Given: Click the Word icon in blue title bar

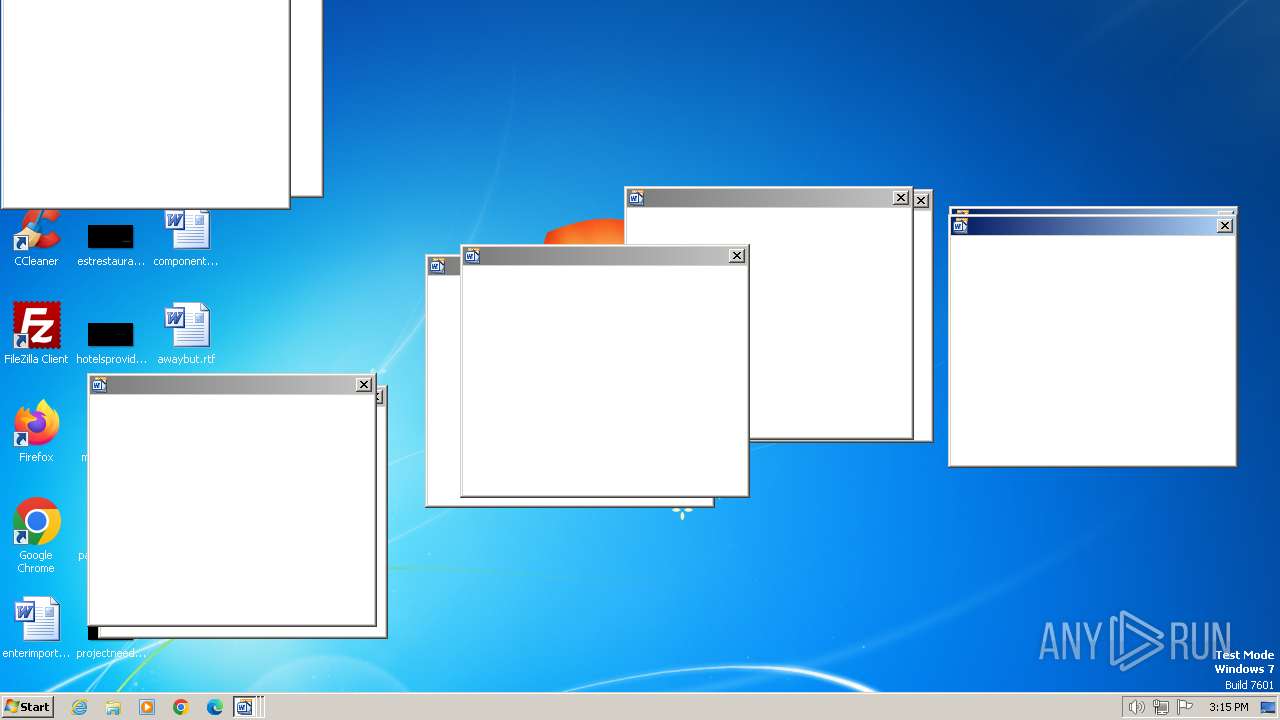Looking at the screenshot, I should [960, 226].
